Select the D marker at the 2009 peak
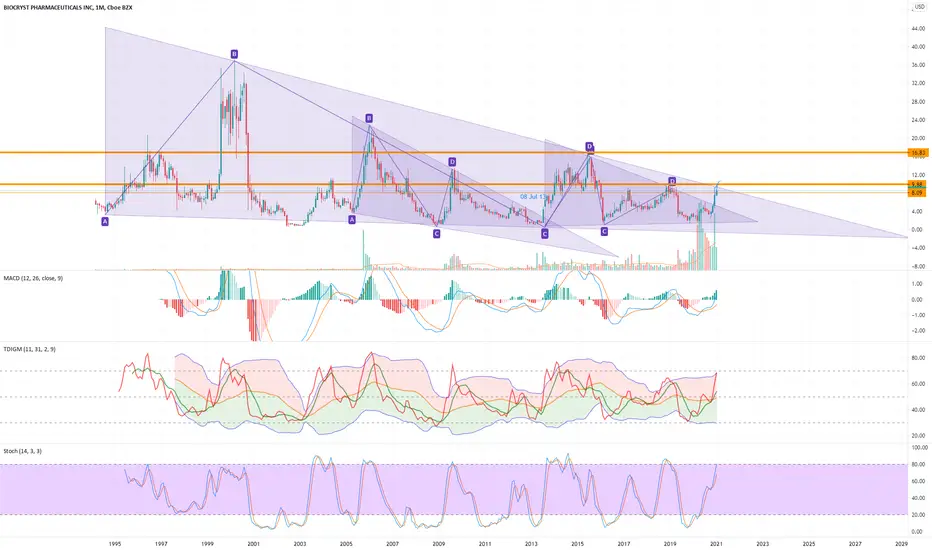The width and height of the screenshot is (932, 550). [x=452, y=162]
